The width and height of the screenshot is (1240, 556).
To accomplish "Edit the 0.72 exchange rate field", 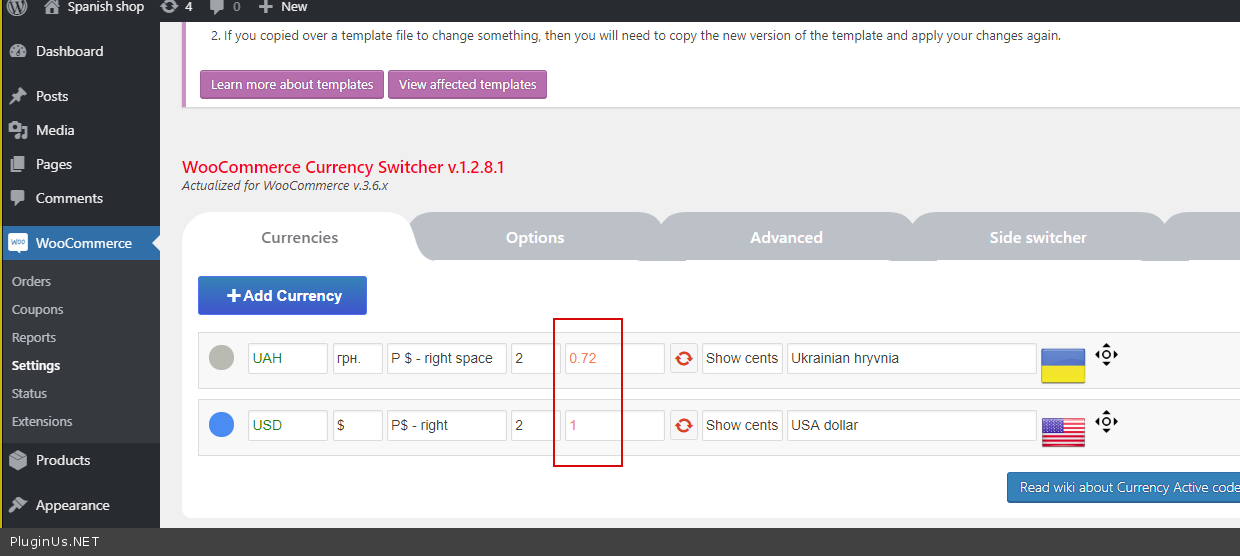I will point(615,358).
